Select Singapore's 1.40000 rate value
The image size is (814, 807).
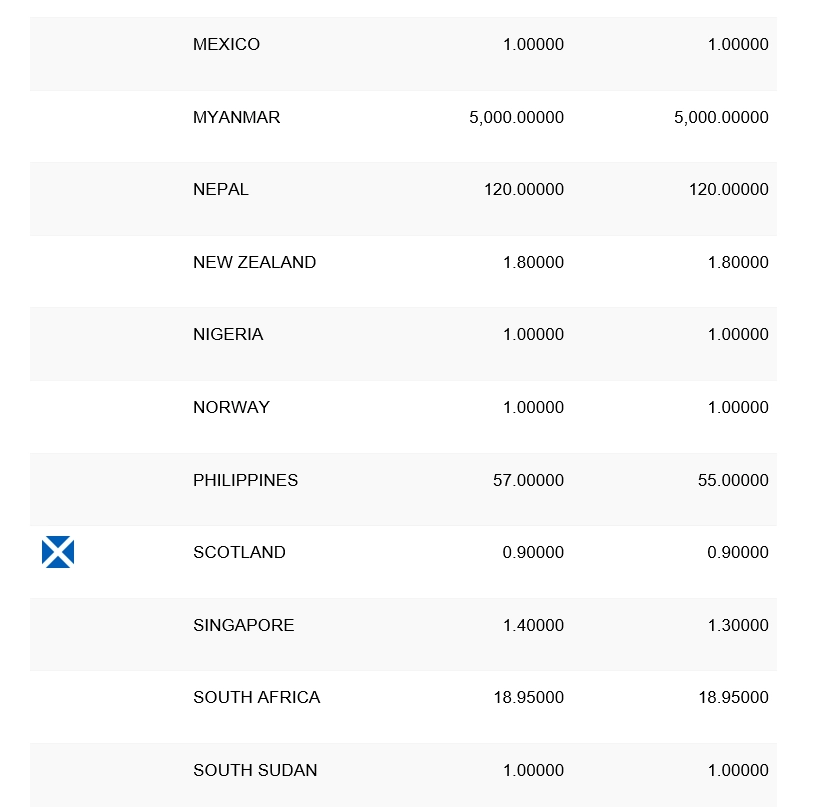tap(533, 626)
